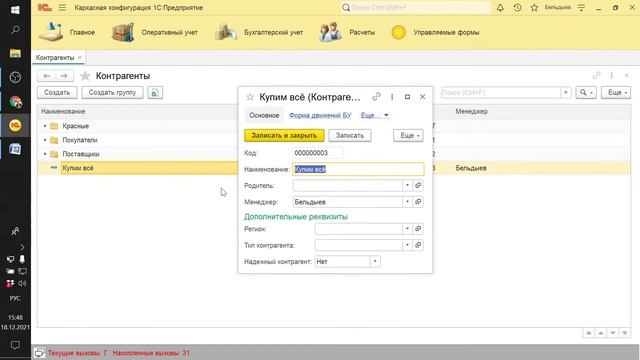
Task: Open the Надежный контрагент dropdown
Action: (x=375, y=262)
